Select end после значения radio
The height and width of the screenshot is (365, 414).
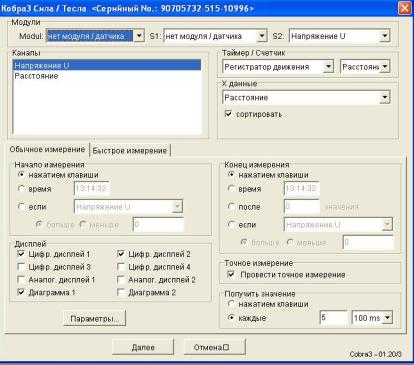(x=231, y=207)
